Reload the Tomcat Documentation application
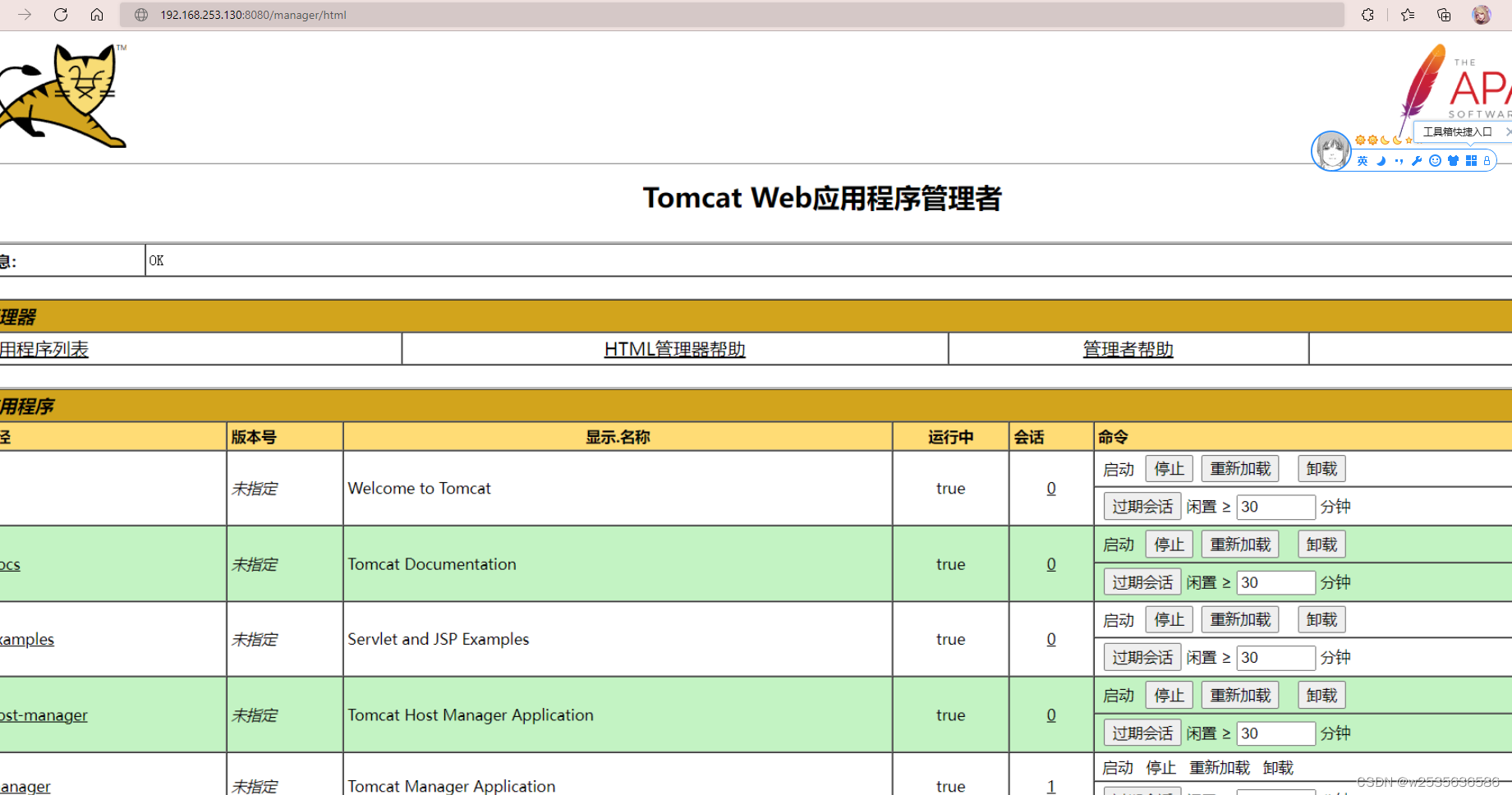 (x=1240, y=545)
